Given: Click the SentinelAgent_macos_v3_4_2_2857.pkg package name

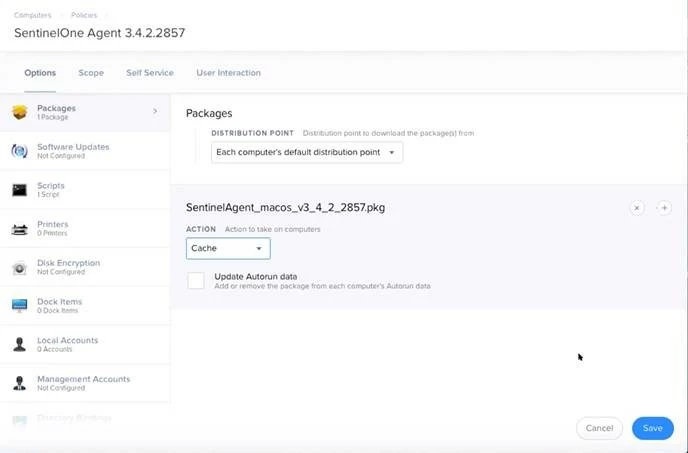Looking at the screenshot, I should pos(286,208).
